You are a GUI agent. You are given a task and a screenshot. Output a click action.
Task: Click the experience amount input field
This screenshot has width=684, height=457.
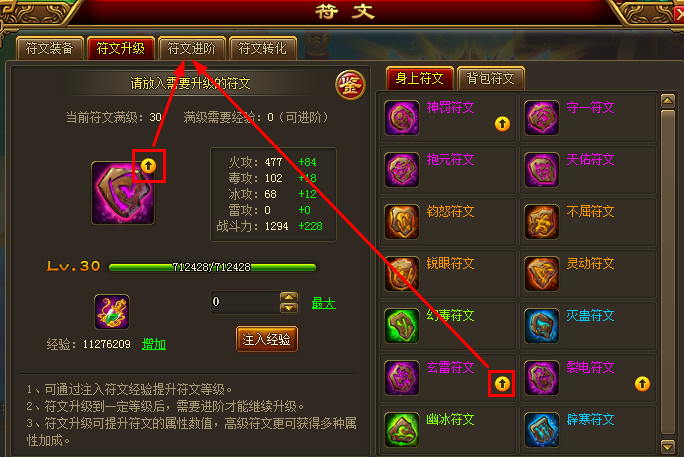[x=245, y=302]
